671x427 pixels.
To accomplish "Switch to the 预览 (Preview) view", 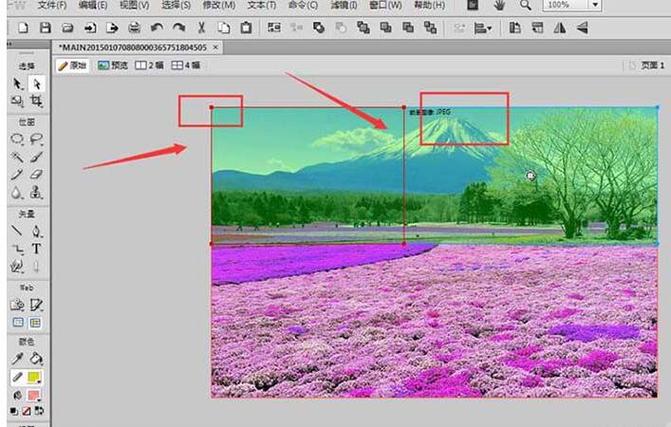I will 113,65.
